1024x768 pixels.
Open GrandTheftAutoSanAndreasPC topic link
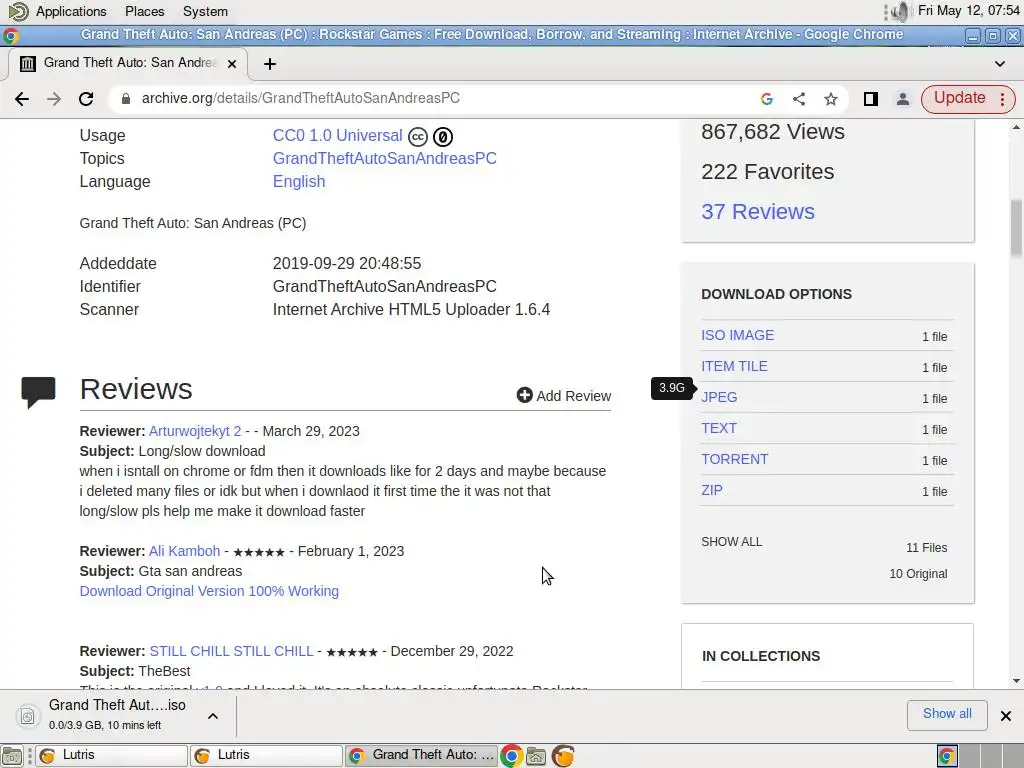pos(385,158)
